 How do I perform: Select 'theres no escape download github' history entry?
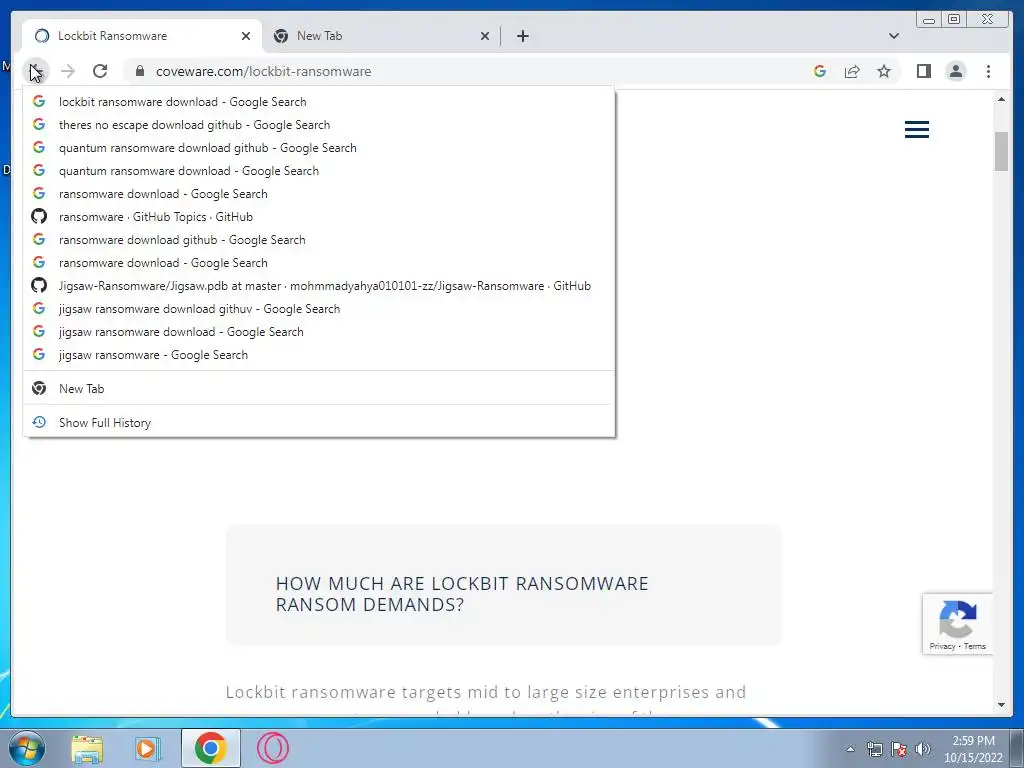click(x=319, y=125)
